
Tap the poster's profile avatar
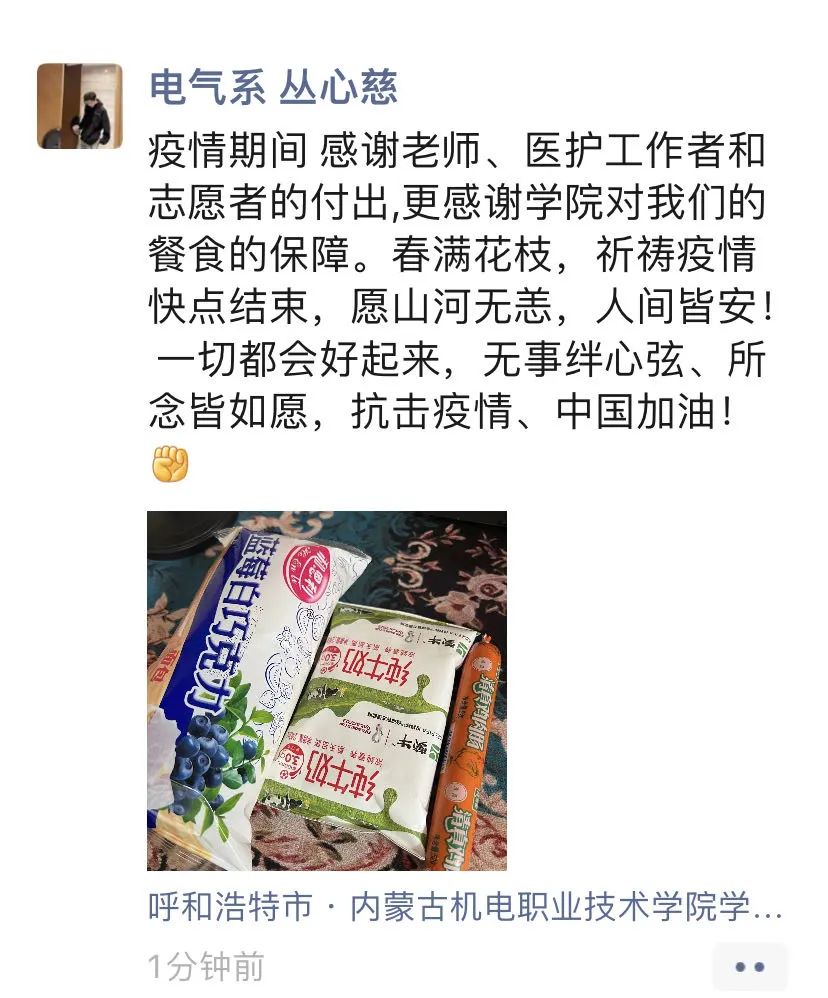click(80, 106)
